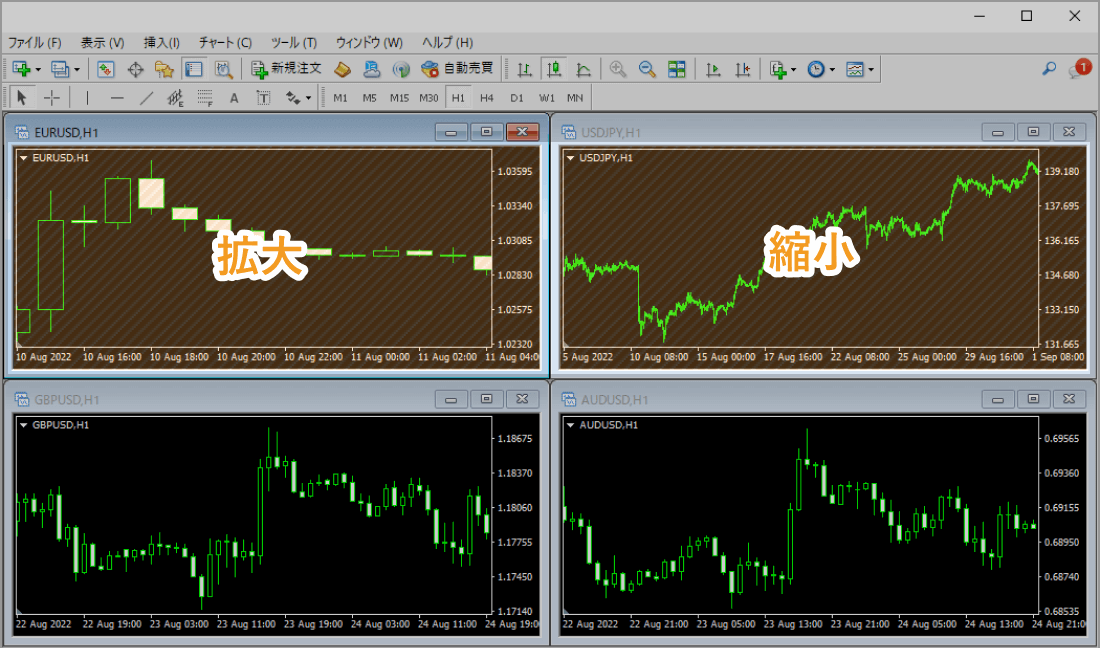Select the H4 timeframe button
The width and height of the screenshot is (1100, 648).
coord(487,98)
